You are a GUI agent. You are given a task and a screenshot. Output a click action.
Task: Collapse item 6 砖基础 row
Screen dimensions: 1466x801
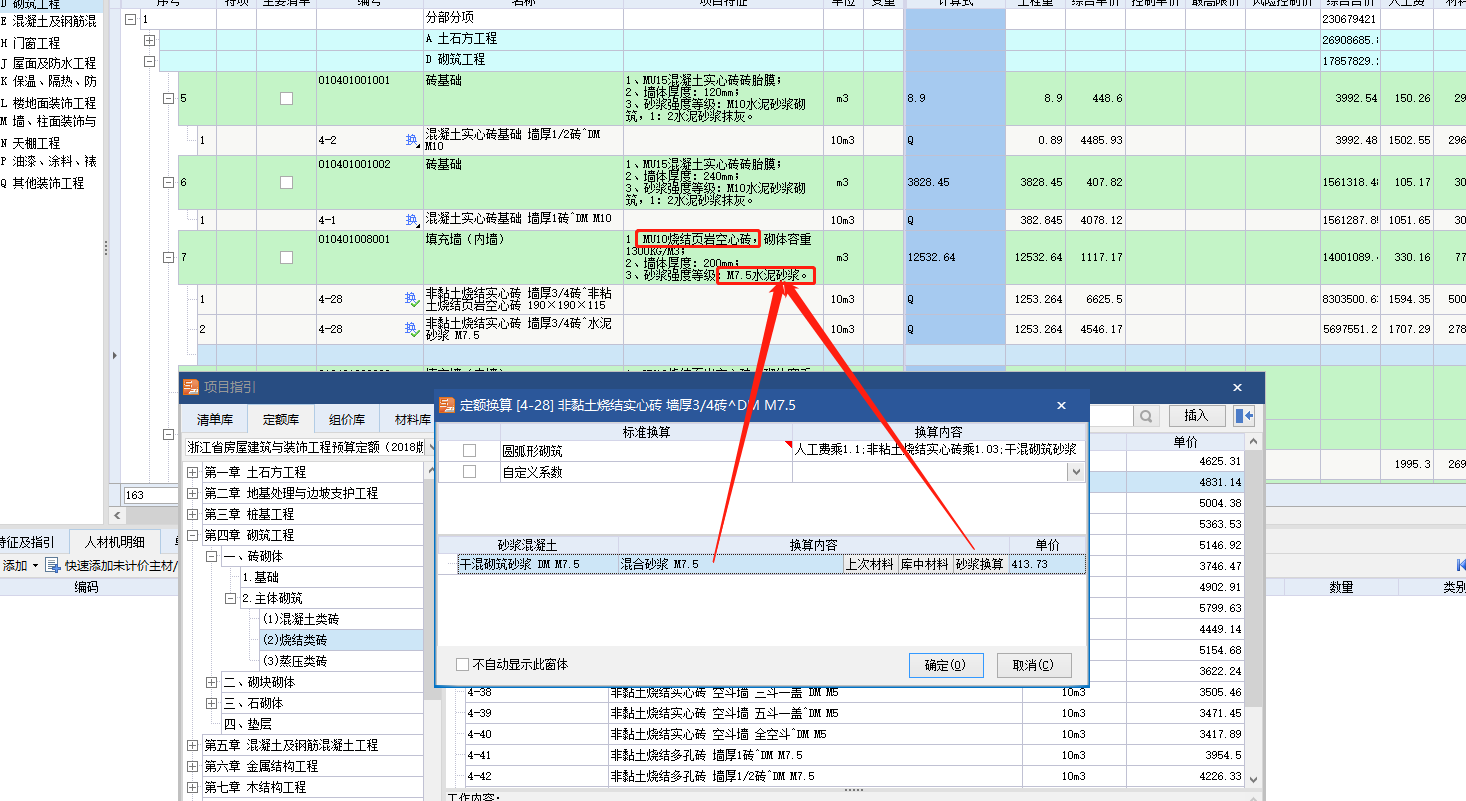point(168,183)
